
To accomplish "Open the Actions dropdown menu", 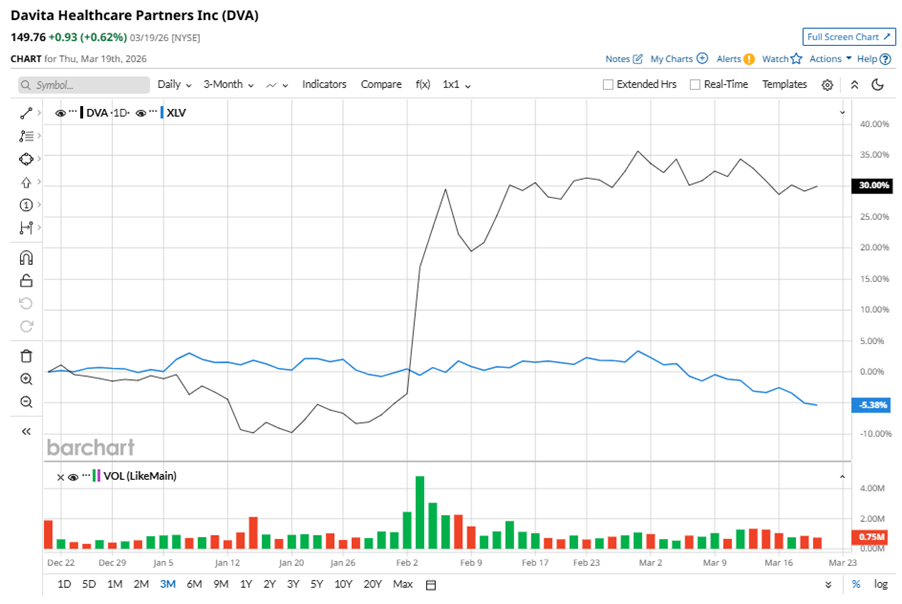I will [831, 59].
